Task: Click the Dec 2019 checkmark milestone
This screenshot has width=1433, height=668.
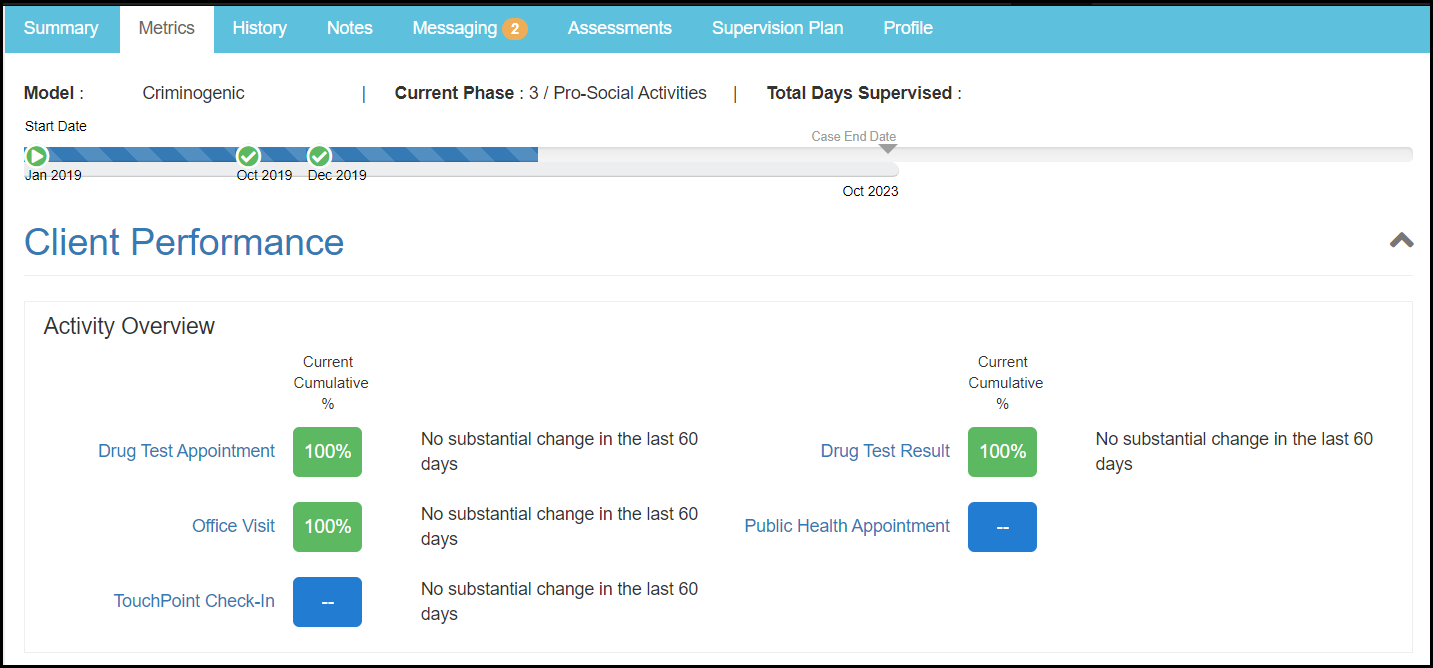Action: coord(319,156)
